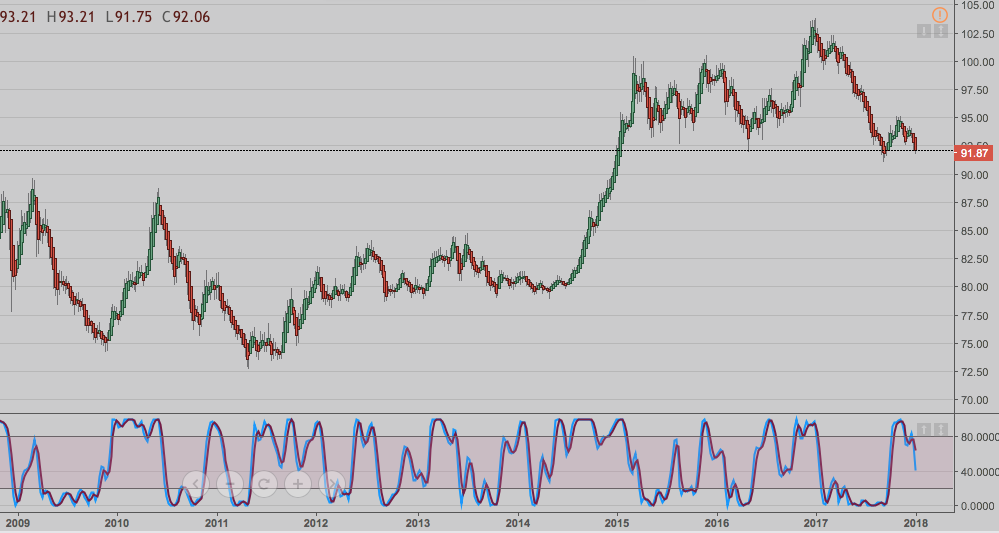Image resolution: width=999 pixels, height=533 pixels.
Task: Click the 2016 year label
Action: pyautogui.click(x=717, y=523)
